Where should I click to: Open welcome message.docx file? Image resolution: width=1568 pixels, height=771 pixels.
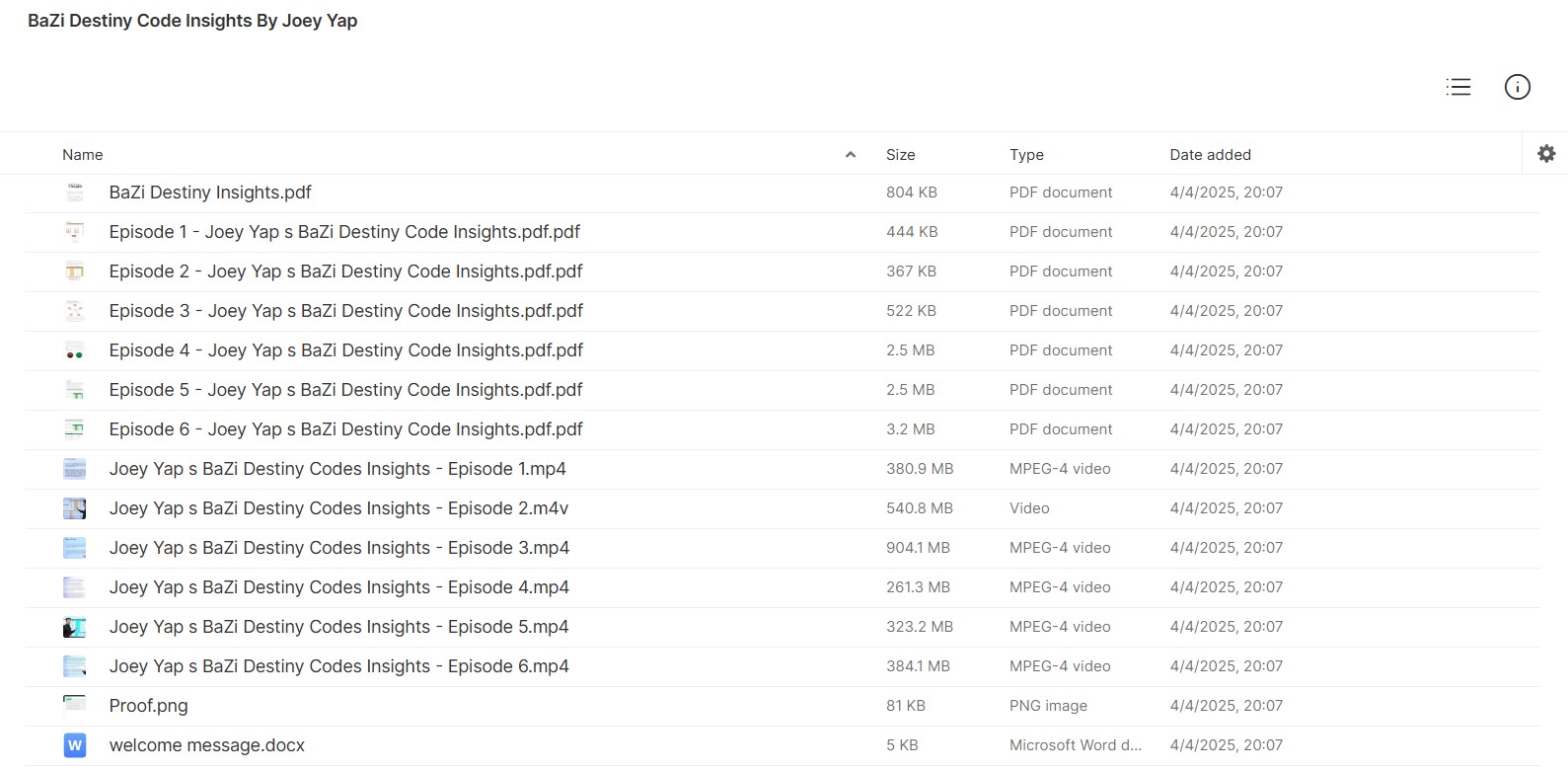click(x=206, y=745)
